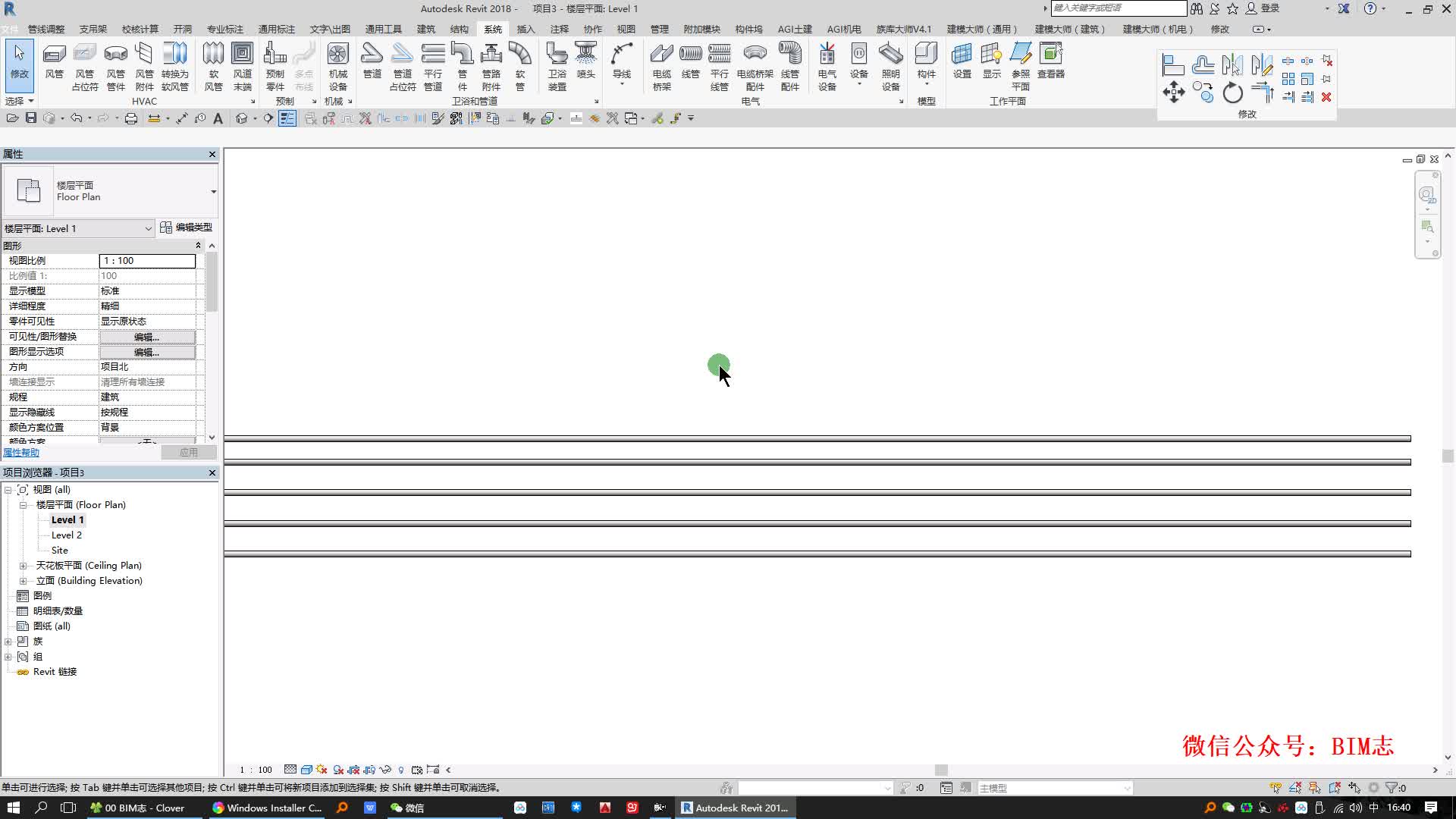Viewport: 1456px width, 819px height.
Task: Open the 楼层平面: Level 1 instance dropdown
Action: [148, 229]
